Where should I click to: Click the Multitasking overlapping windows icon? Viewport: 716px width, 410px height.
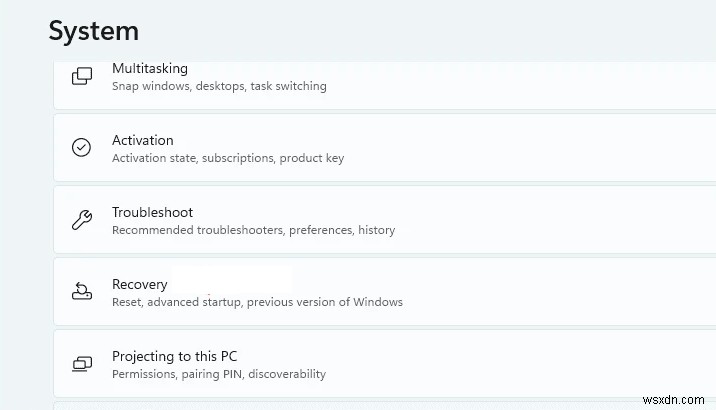click(x=82, y=76)
